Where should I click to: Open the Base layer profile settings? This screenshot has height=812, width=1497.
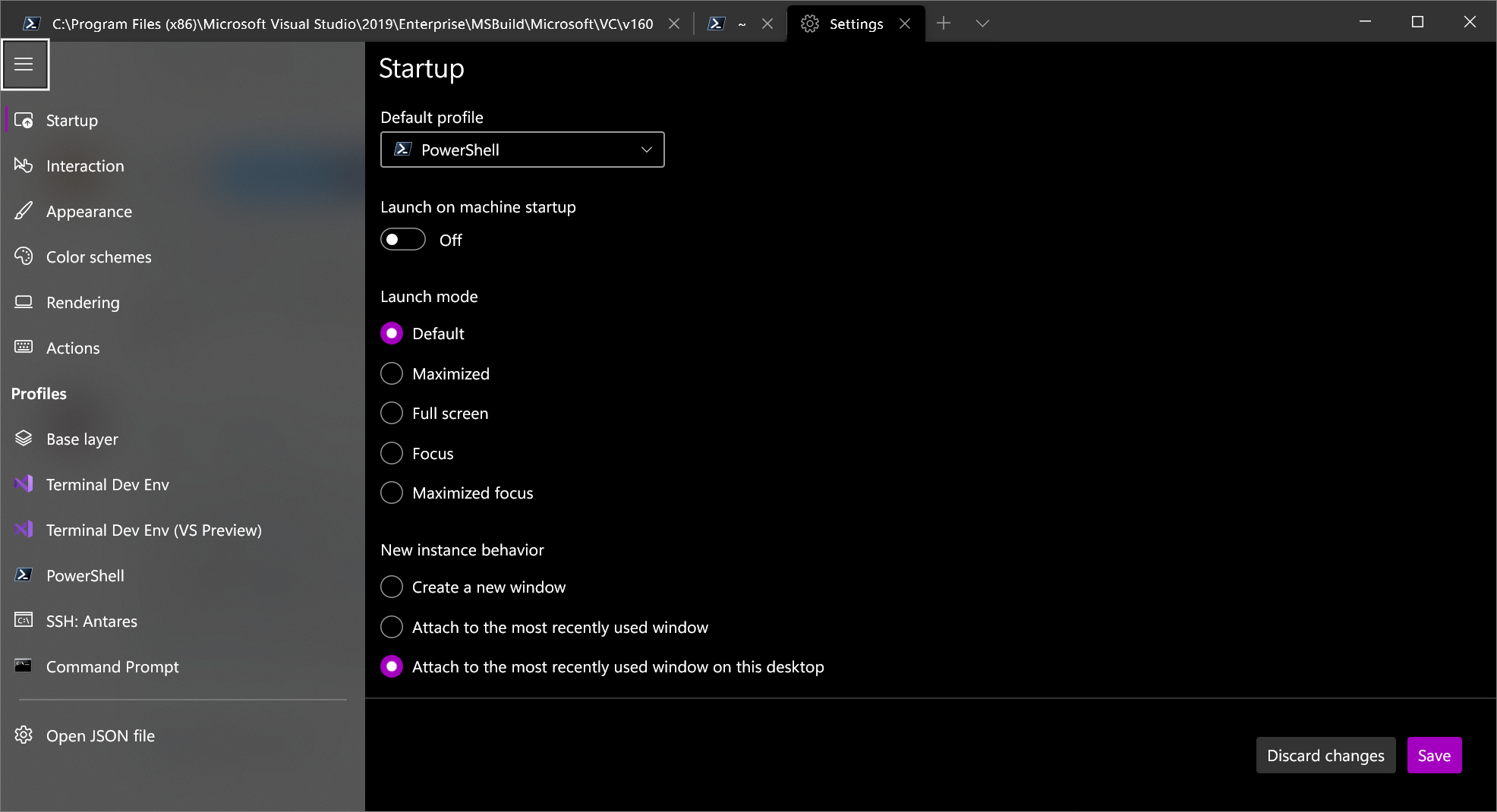(x=182, y=439)
